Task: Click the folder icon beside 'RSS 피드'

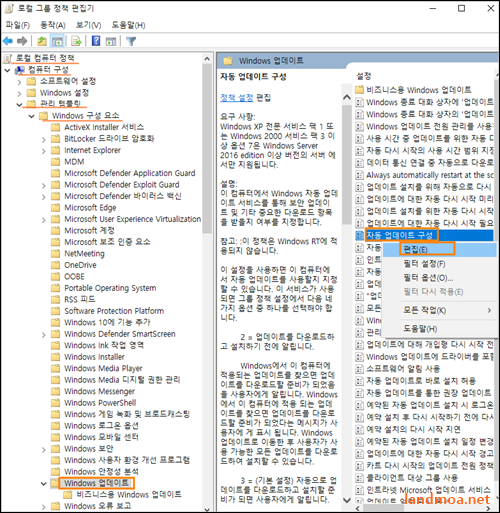Action: 55,299
